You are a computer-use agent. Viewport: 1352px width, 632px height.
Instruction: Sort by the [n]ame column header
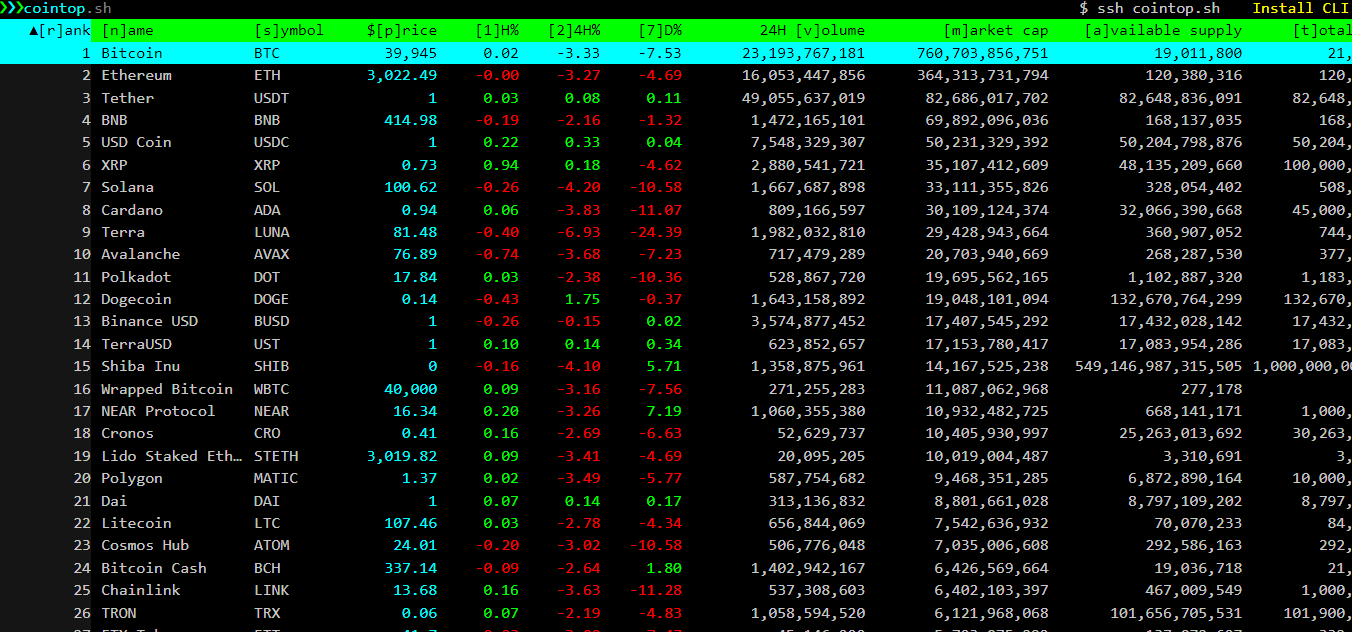(127, 30)
